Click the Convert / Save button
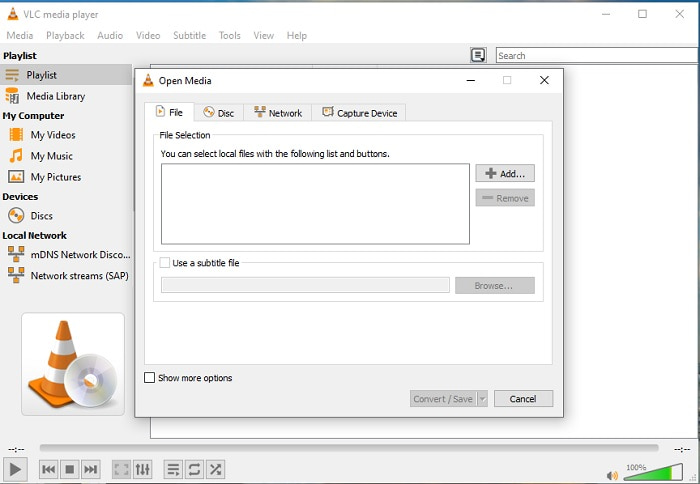 click(443, 399)
